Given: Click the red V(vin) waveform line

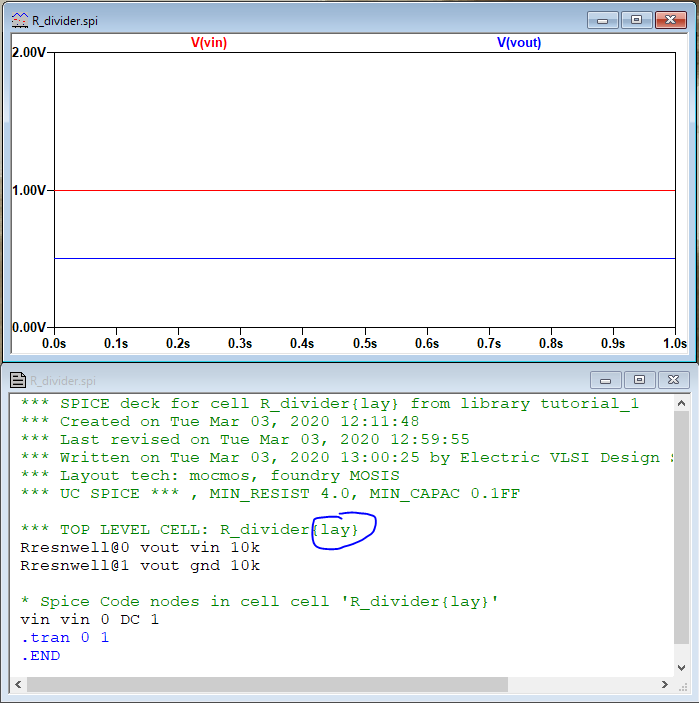Looking at the screenshot, I should tap(365, 191).
